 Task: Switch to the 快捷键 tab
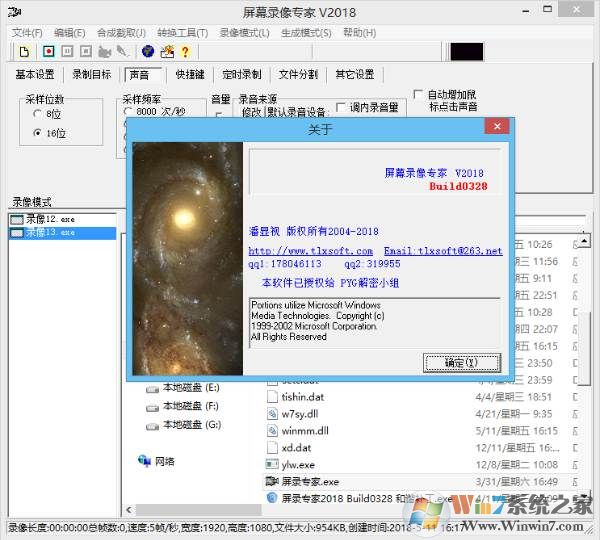(x=190, y=74)
